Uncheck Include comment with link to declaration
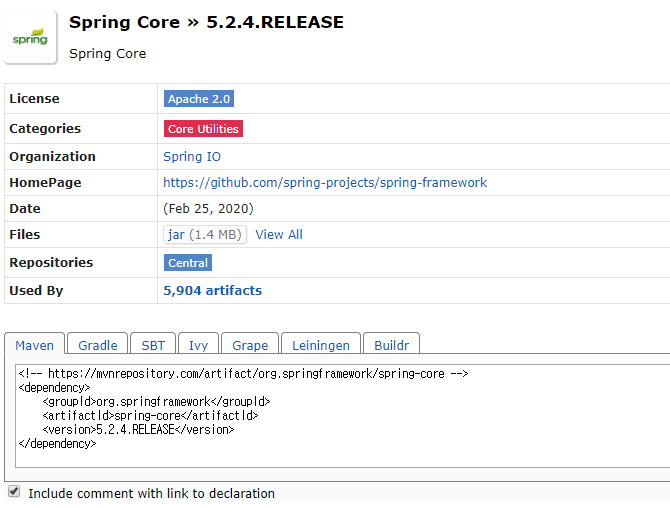The width and height of the screenshot is (670, 508). 14,491
